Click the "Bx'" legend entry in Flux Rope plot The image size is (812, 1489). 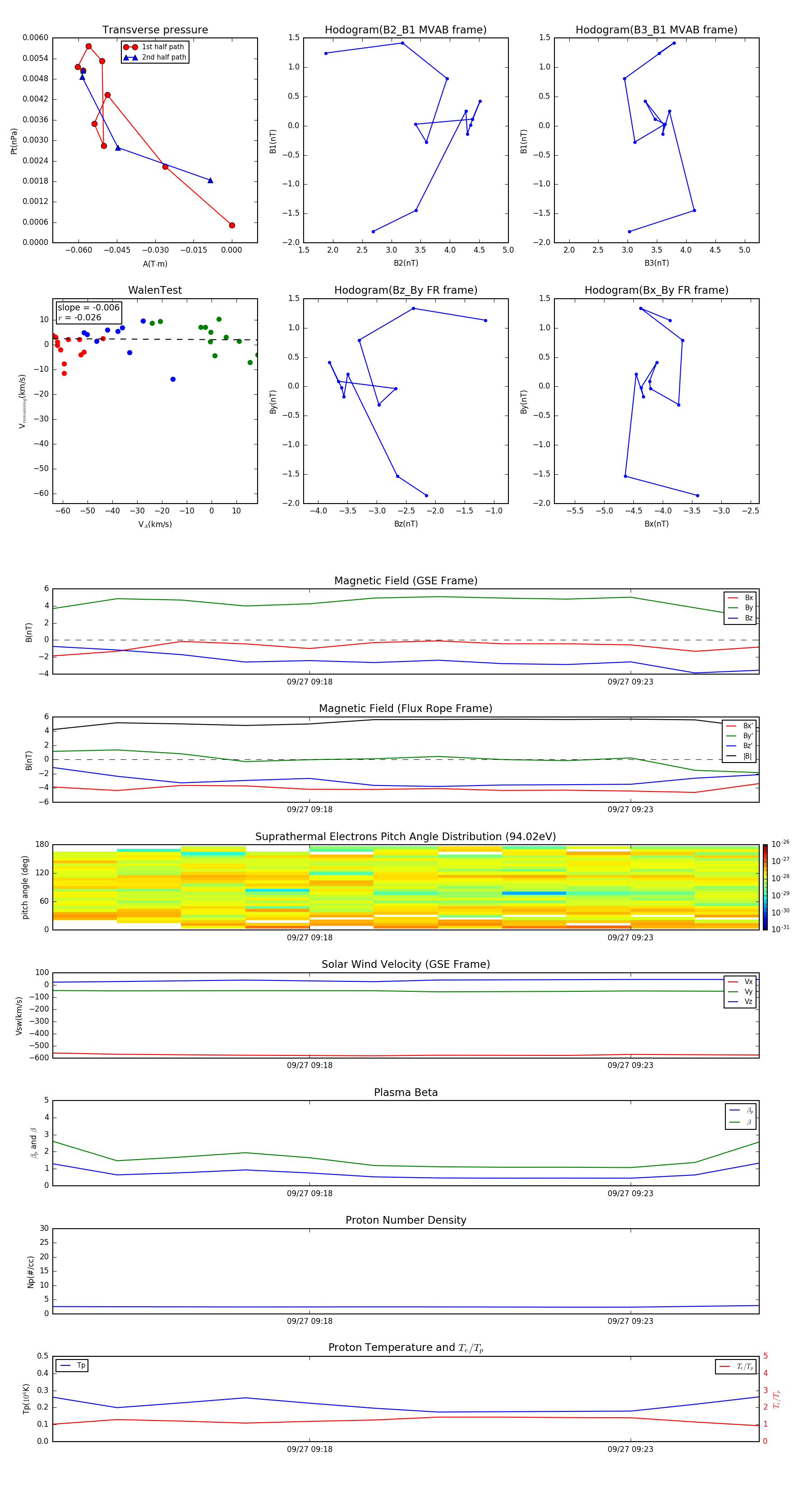[x=740, y=726]
